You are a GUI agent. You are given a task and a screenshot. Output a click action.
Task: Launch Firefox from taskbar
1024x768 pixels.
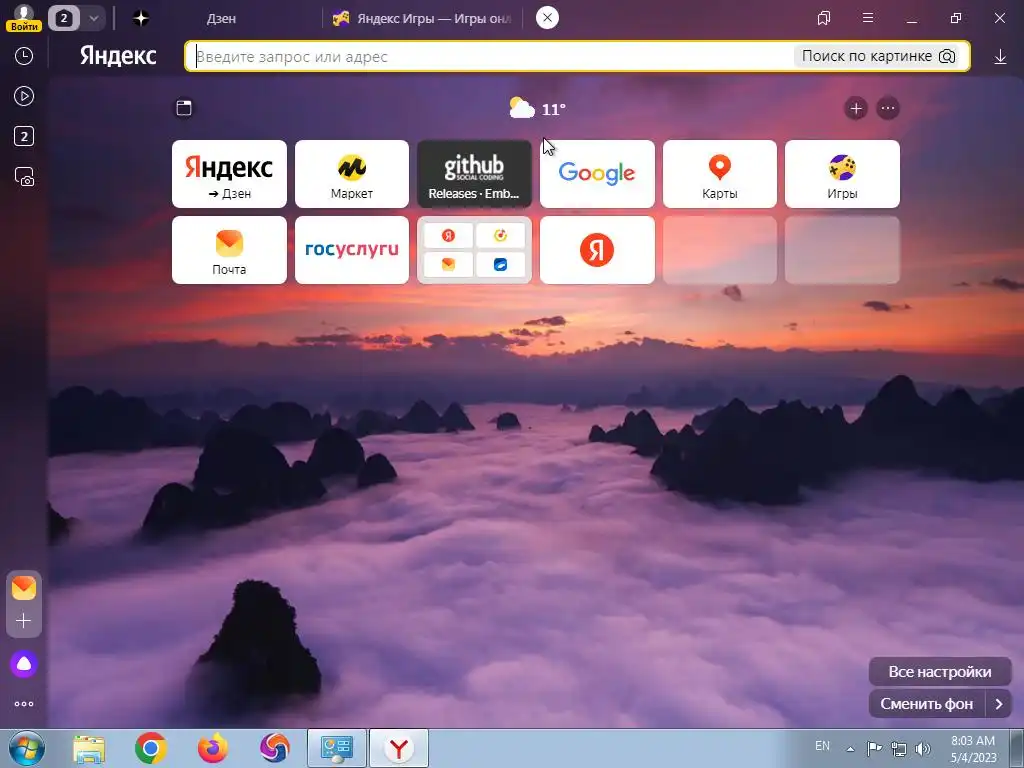213,748
